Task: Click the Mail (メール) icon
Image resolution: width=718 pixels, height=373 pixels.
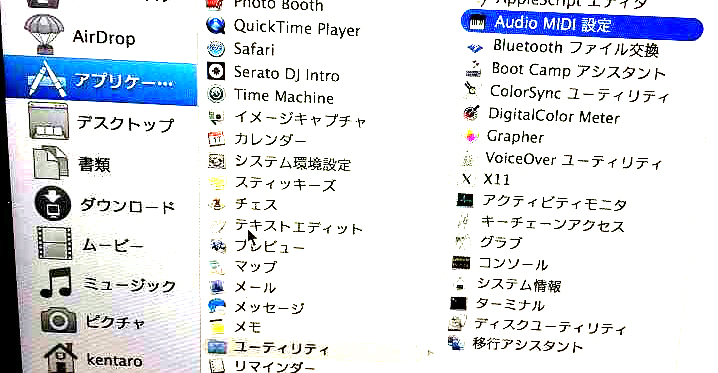Action: (217, 287)
